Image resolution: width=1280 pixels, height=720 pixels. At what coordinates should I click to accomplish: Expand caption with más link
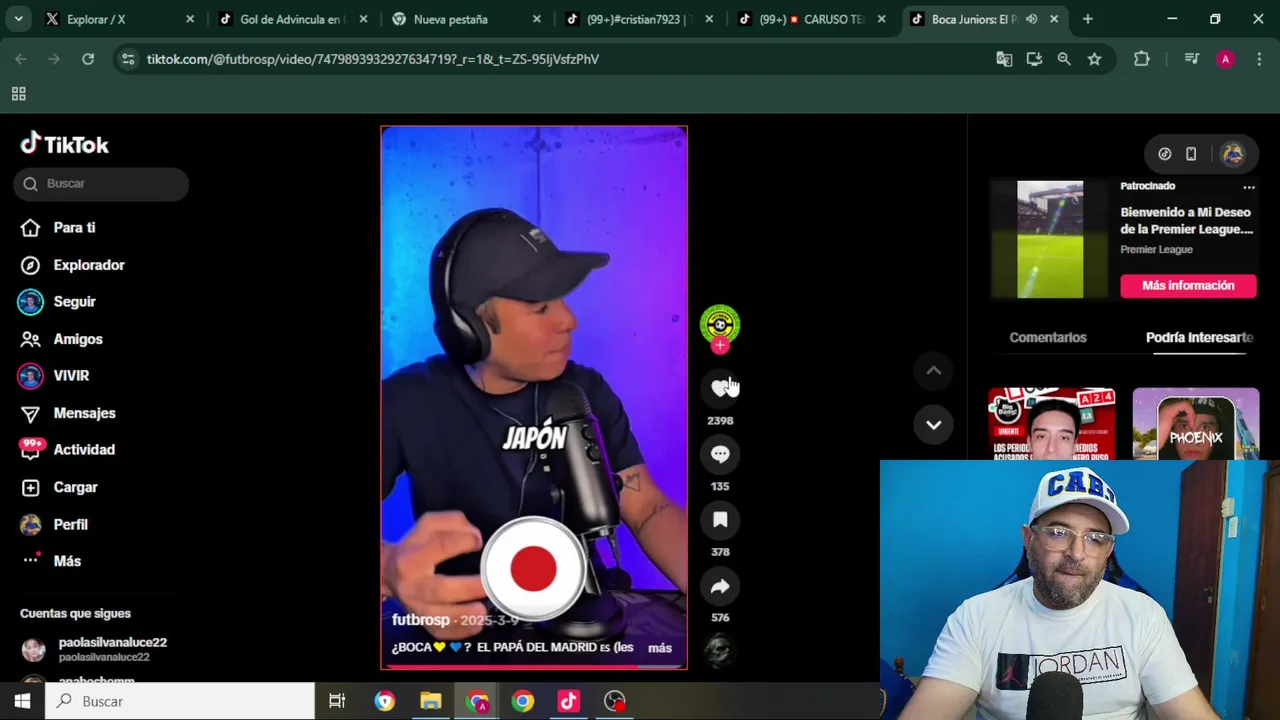tap(660, 648)
